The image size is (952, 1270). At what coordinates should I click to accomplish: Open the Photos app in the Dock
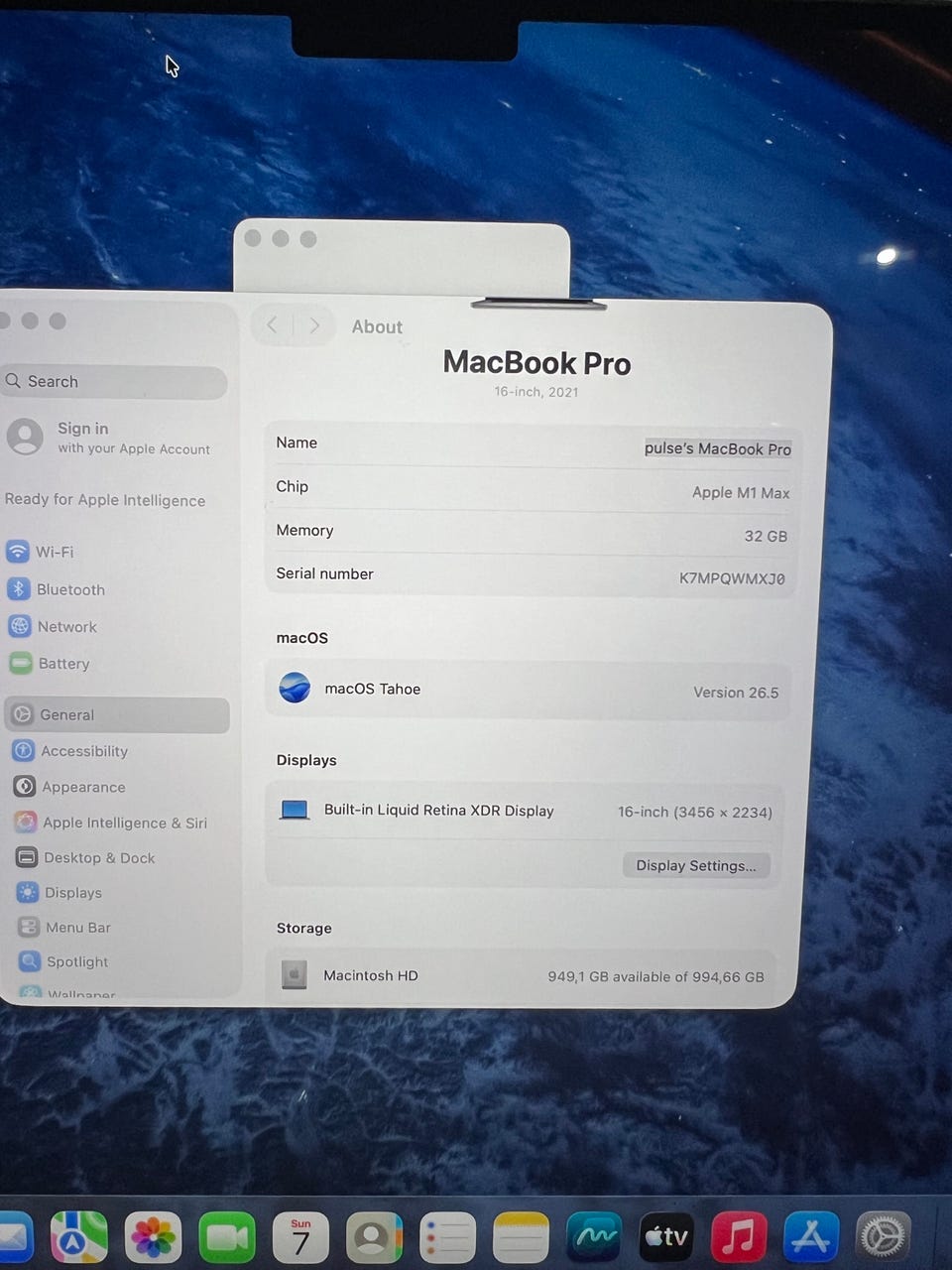point(153,1237)
